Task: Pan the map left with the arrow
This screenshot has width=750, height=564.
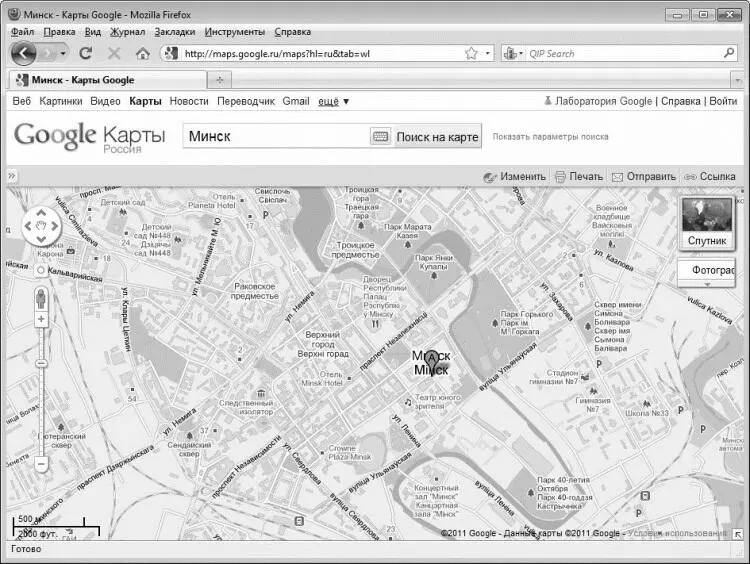Action: (28, 226)
